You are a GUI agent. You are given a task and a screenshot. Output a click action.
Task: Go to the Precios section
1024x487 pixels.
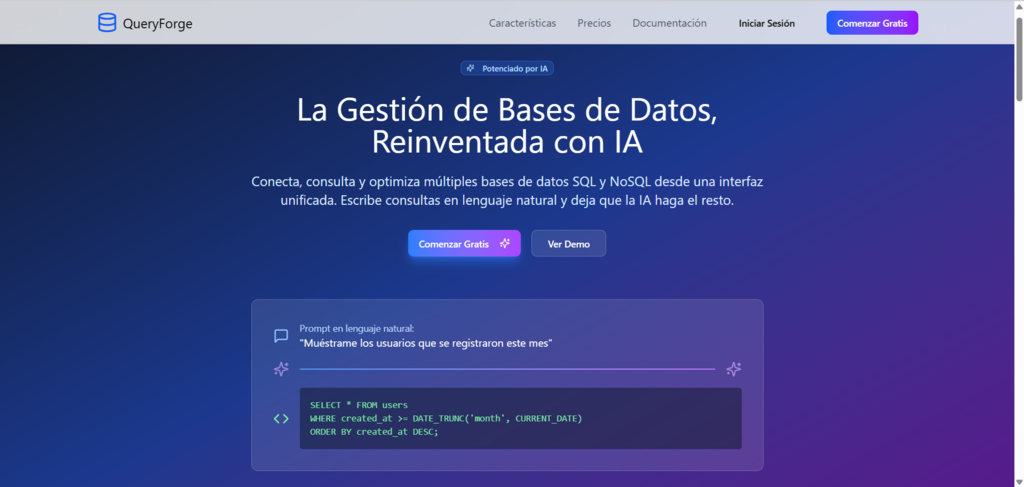[x=594, y=23]
